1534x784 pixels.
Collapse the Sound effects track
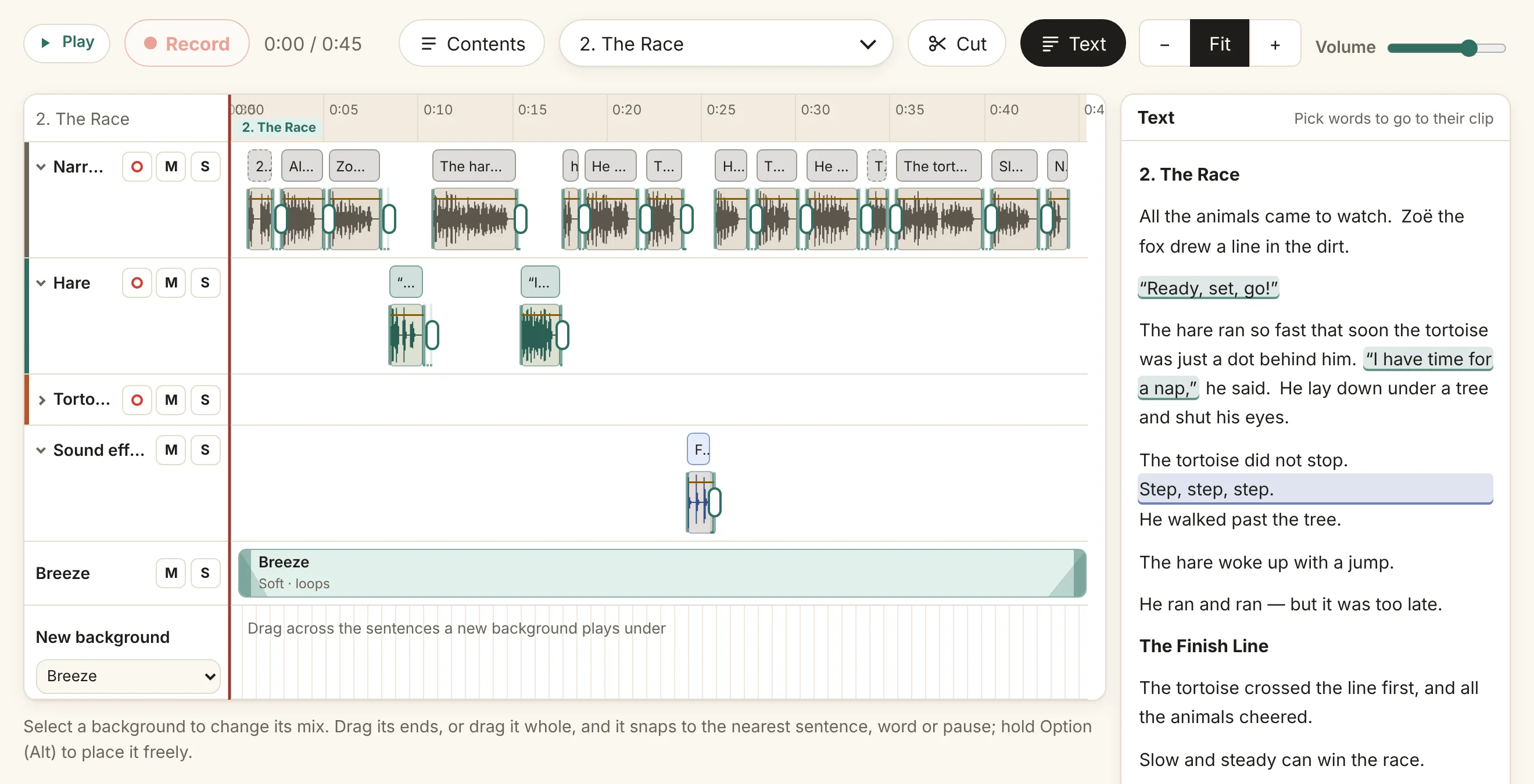pos(41,450)
